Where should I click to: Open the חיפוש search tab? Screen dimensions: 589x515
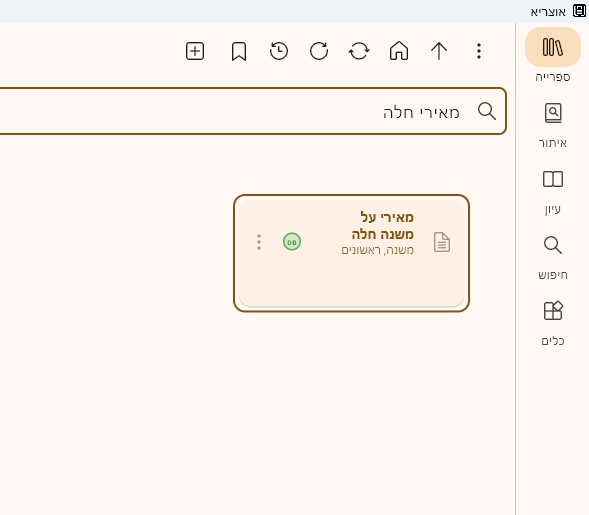tap(553, 258)
